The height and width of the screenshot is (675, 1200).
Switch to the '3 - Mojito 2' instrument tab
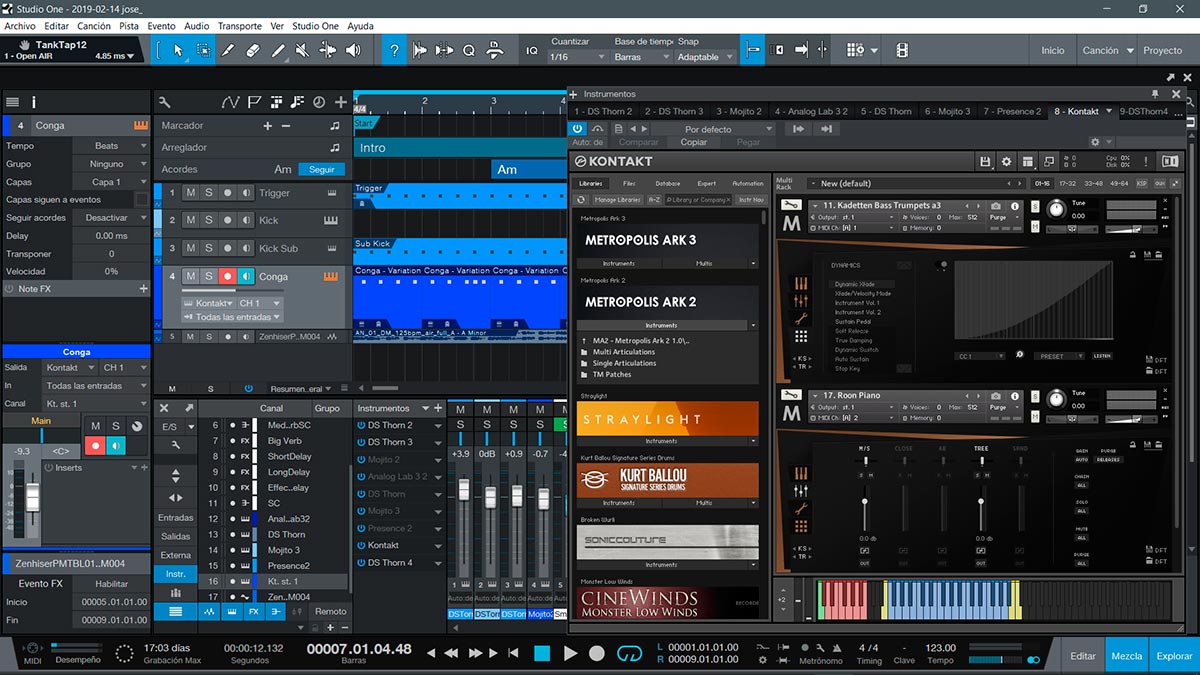740,111
